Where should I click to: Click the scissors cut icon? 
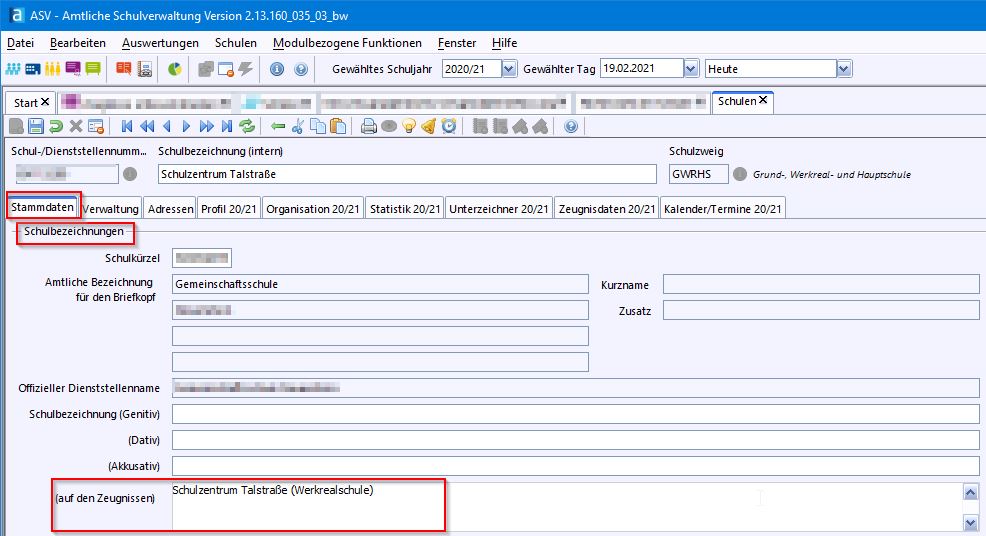[298, 126]
